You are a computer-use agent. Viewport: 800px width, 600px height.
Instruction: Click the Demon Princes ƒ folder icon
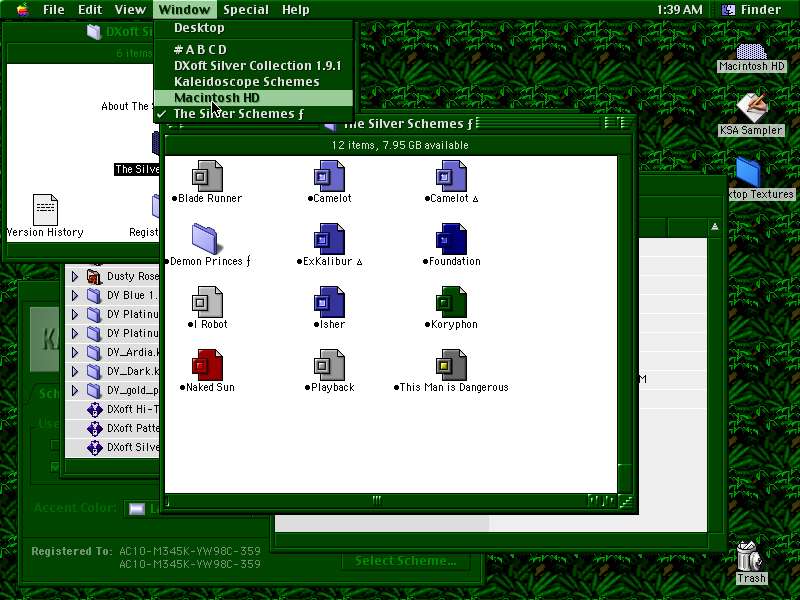click(x=205, y=239)
